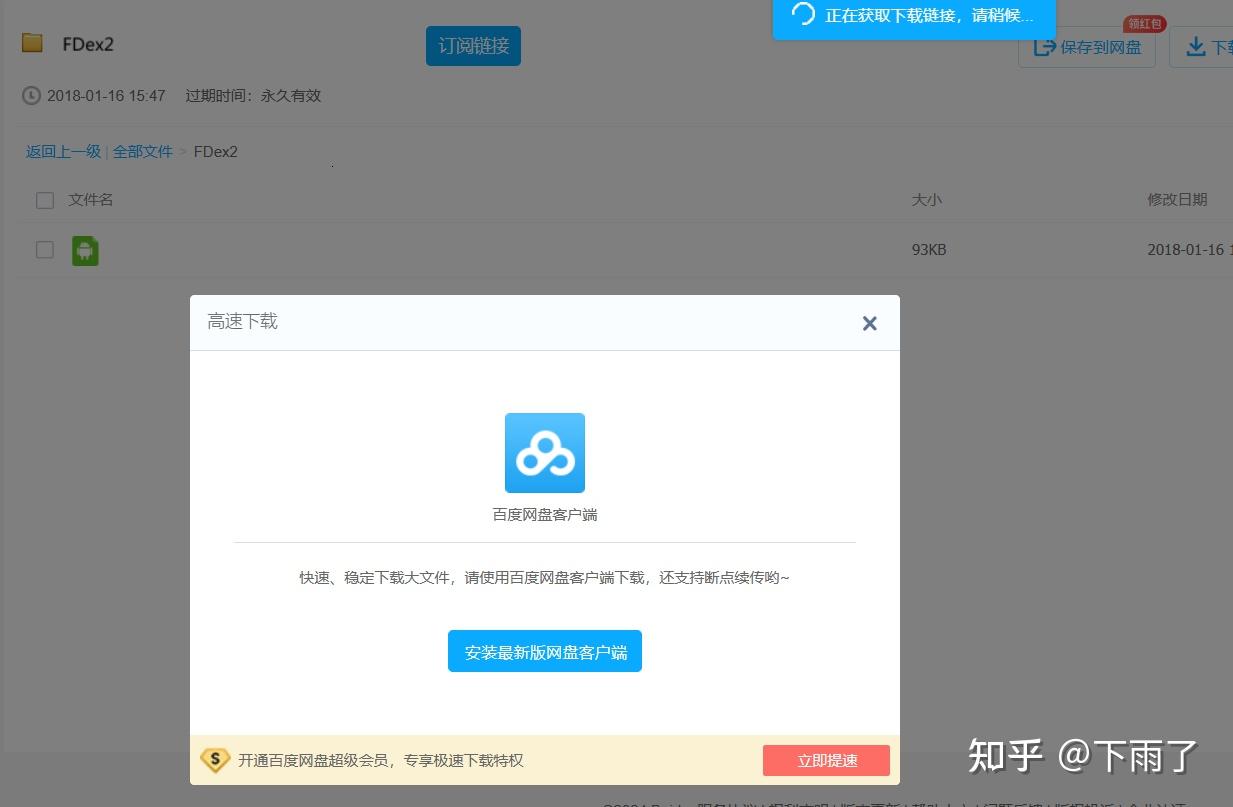Click the clock icon beside 2018-01-16 15:47
Viewport: 1233px width, 807px height.
[31, 96]
